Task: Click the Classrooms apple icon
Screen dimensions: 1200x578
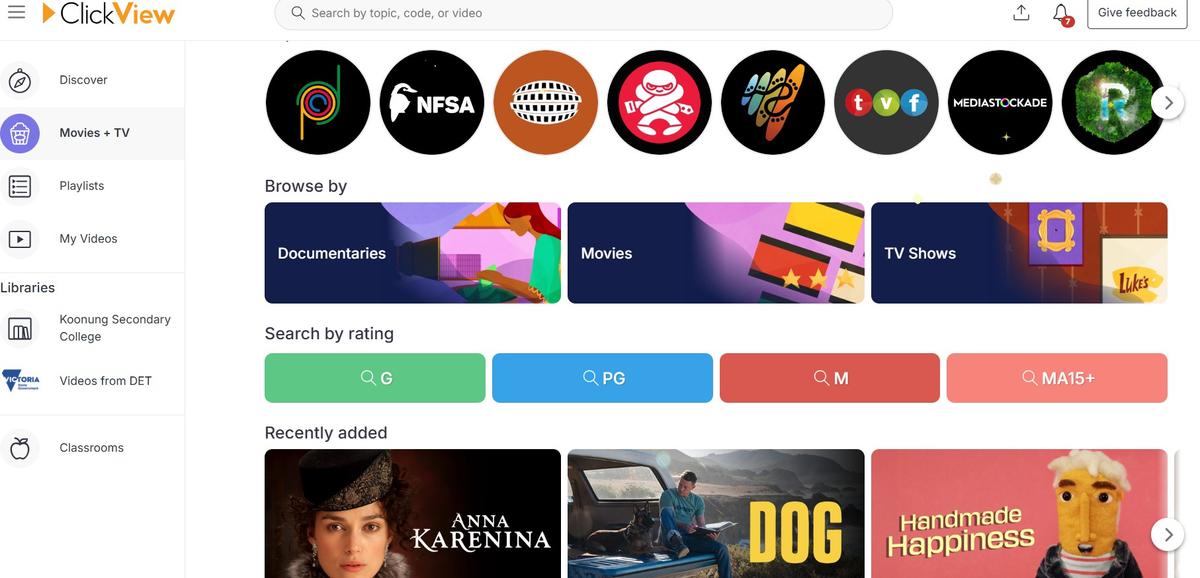Action: [19, 448]
